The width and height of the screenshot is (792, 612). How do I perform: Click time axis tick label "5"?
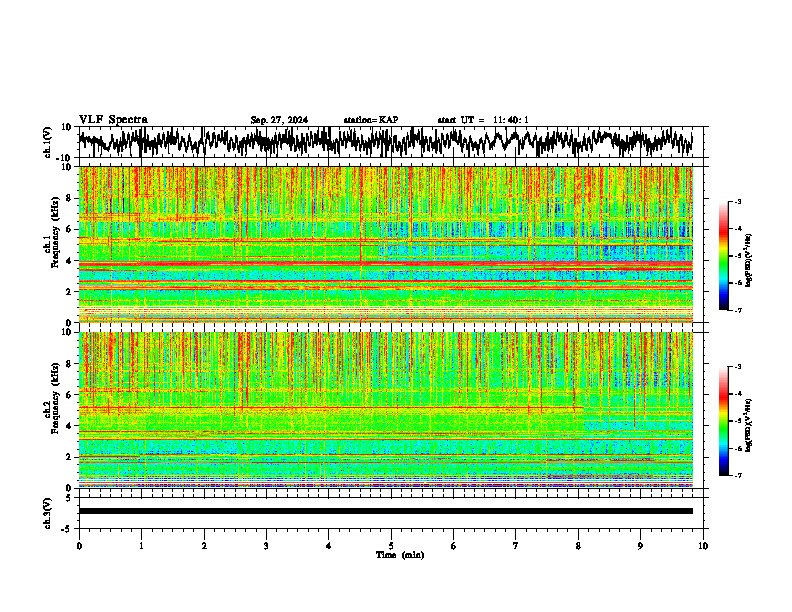(x=391, y=546)
